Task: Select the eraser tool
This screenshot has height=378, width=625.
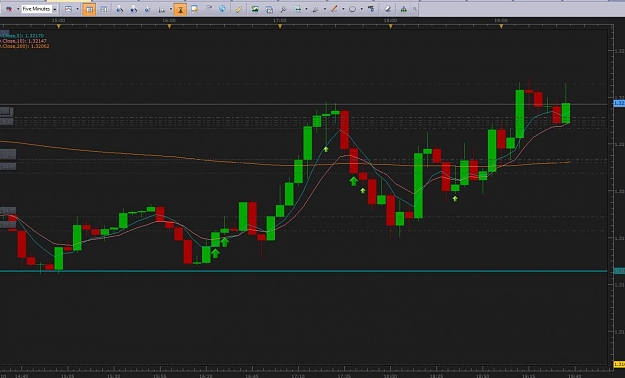Action: 387,9
